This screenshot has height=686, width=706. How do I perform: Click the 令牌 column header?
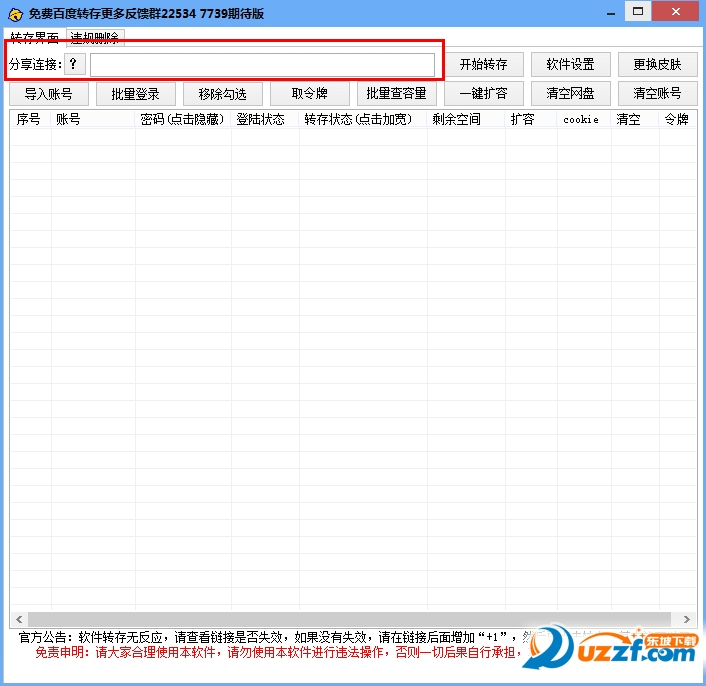pyautogui.click(x=678, y=119)
